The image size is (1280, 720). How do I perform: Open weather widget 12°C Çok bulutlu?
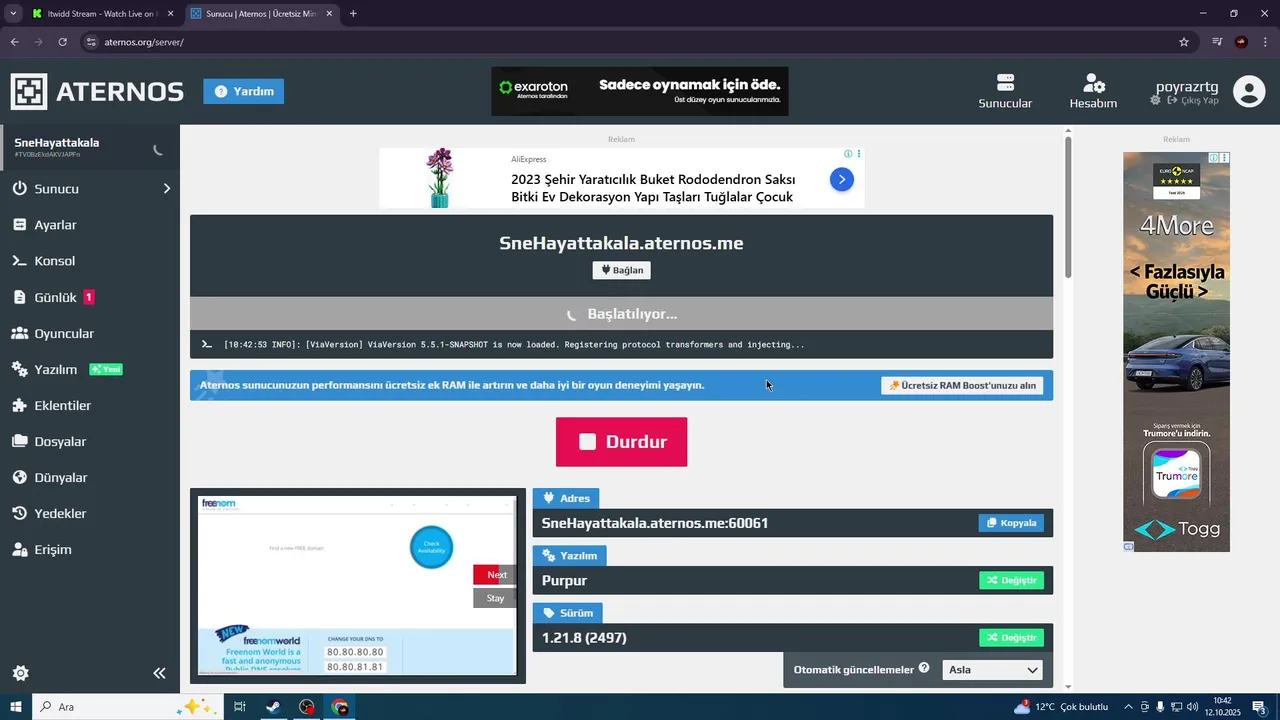[1061, 707]
